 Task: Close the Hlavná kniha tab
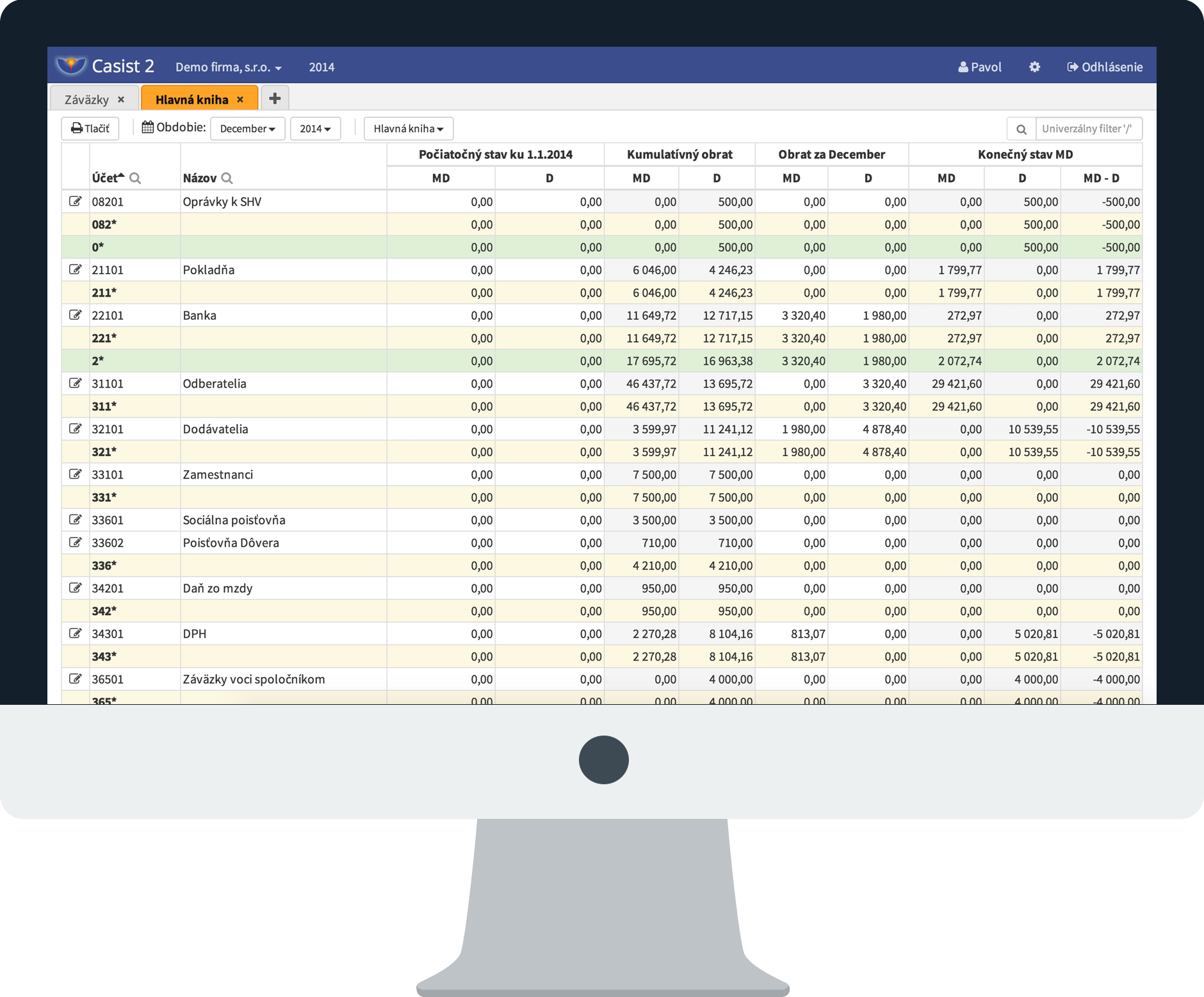point(240,99)
